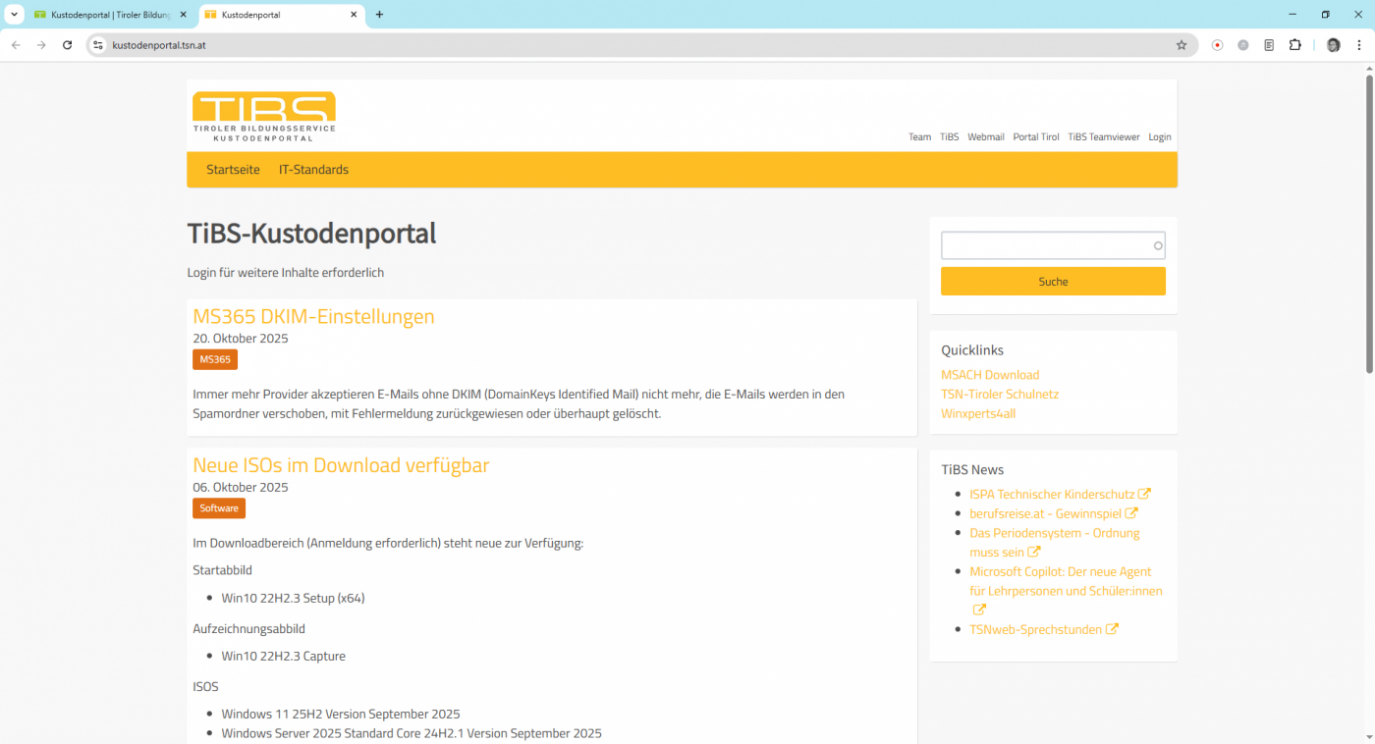Click inside the search input field

1052,245
